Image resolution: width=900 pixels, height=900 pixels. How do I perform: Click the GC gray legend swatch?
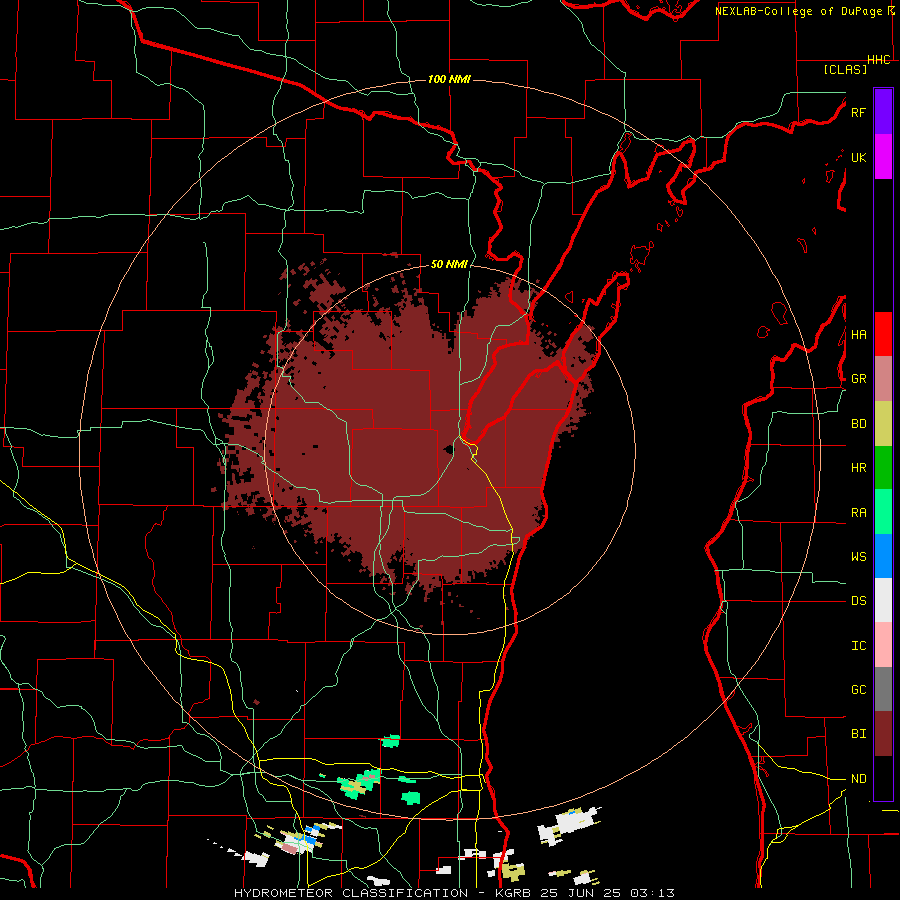pyautogui.click(x=883, y=689)
